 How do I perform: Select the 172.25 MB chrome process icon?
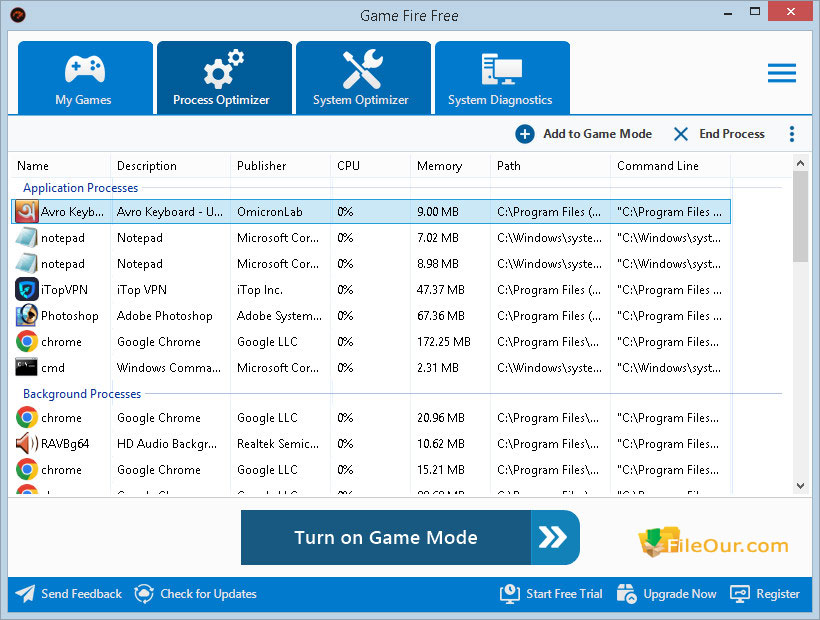27,342
